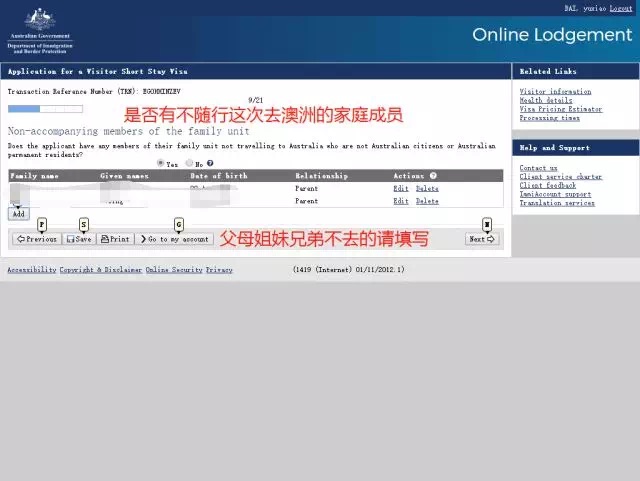Click the Actions help question mark icon
640x481 pixels.
433,176
